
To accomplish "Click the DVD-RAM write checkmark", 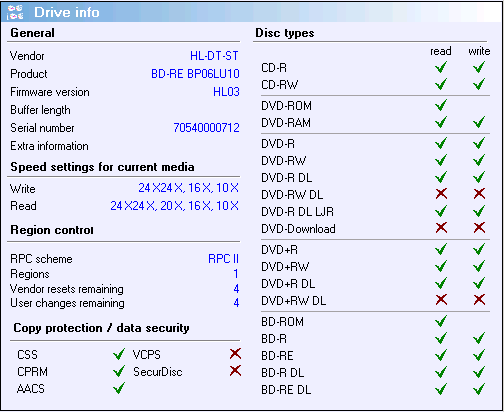I will click(x=479, y=122).
